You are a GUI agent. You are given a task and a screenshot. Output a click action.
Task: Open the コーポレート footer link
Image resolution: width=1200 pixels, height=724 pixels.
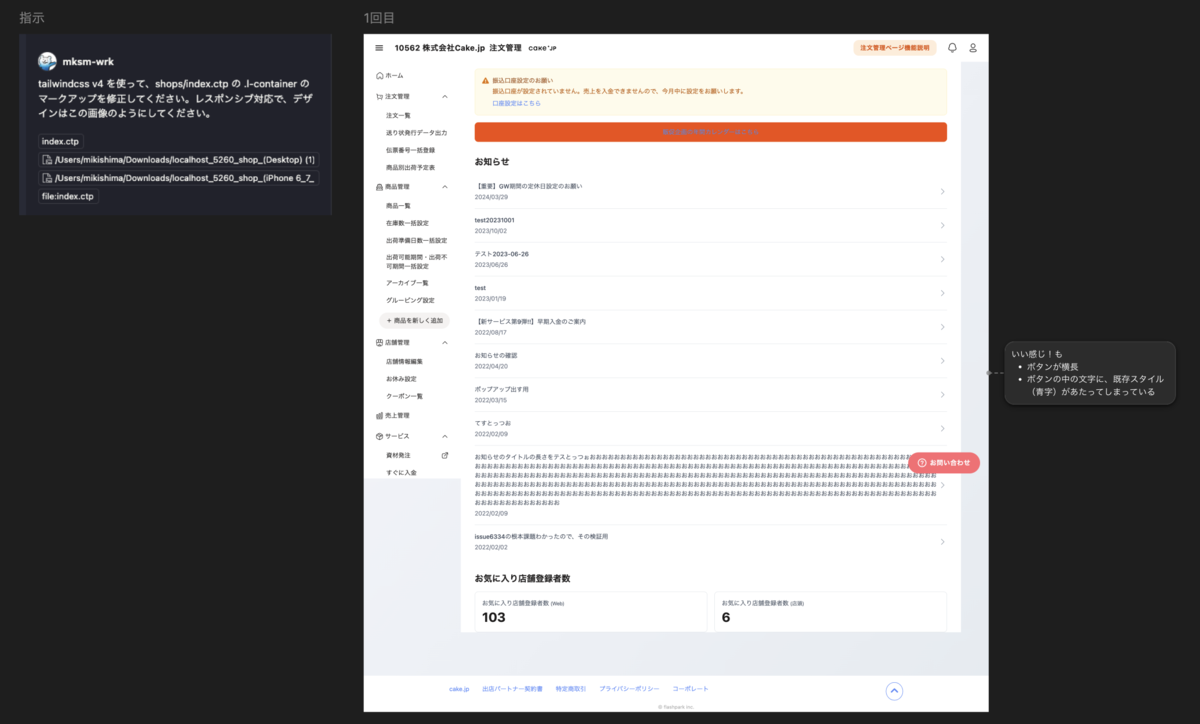690,689
